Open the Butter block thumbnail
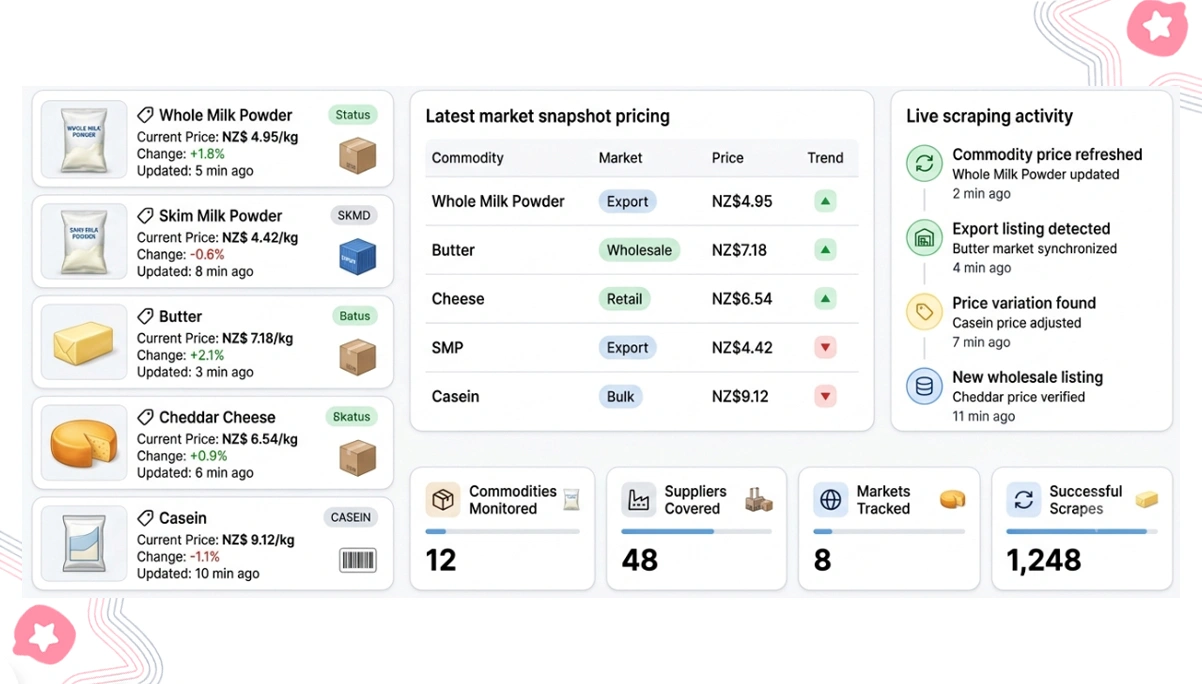Image resolution: width=1202 pixels, height=684 pixels. (x=84, y=341)
